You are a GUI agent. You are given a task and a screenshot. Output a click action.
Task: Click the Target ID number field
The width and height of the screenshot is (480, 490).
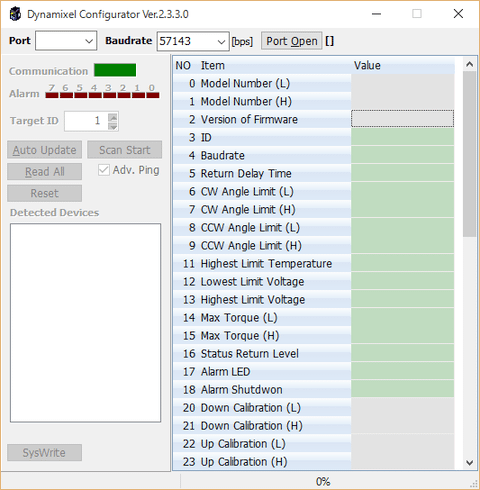point(86,121)
